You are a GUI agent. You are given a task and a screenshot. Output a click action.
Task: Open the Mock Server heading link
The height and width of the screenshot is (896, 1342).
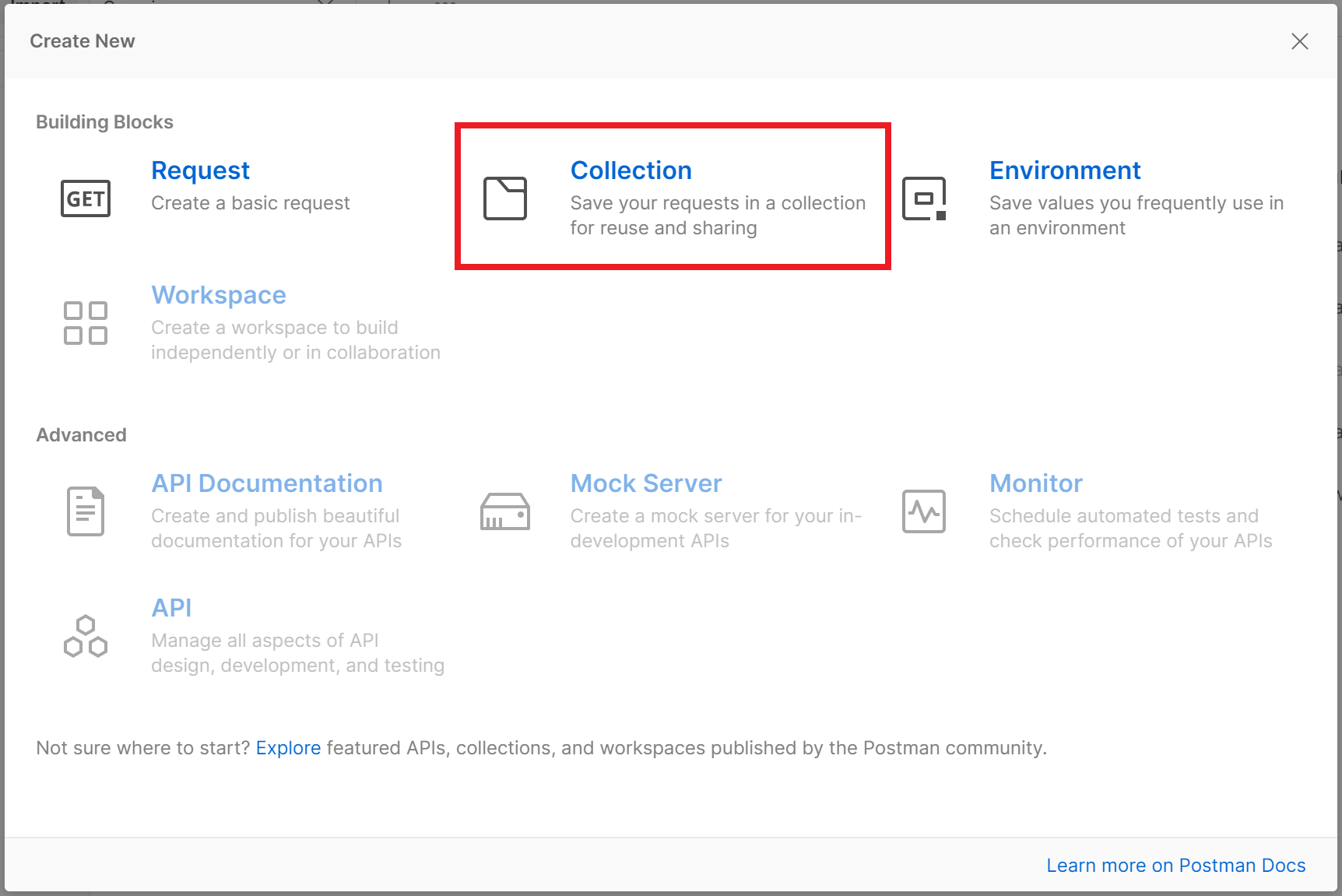point(646,483)
